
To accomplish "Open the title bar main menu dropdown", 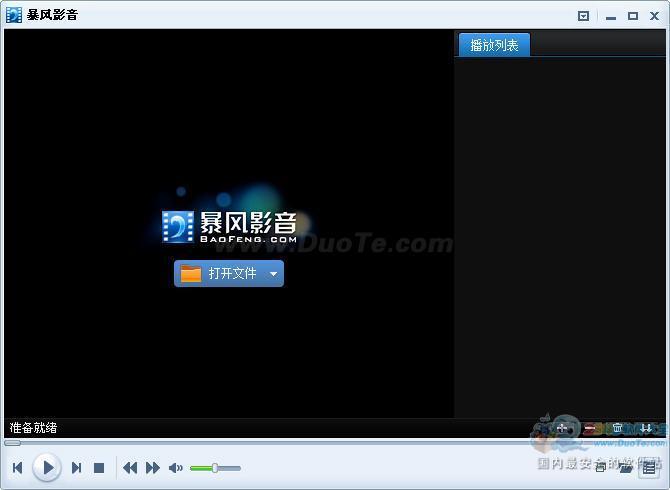I will [584, 16].
